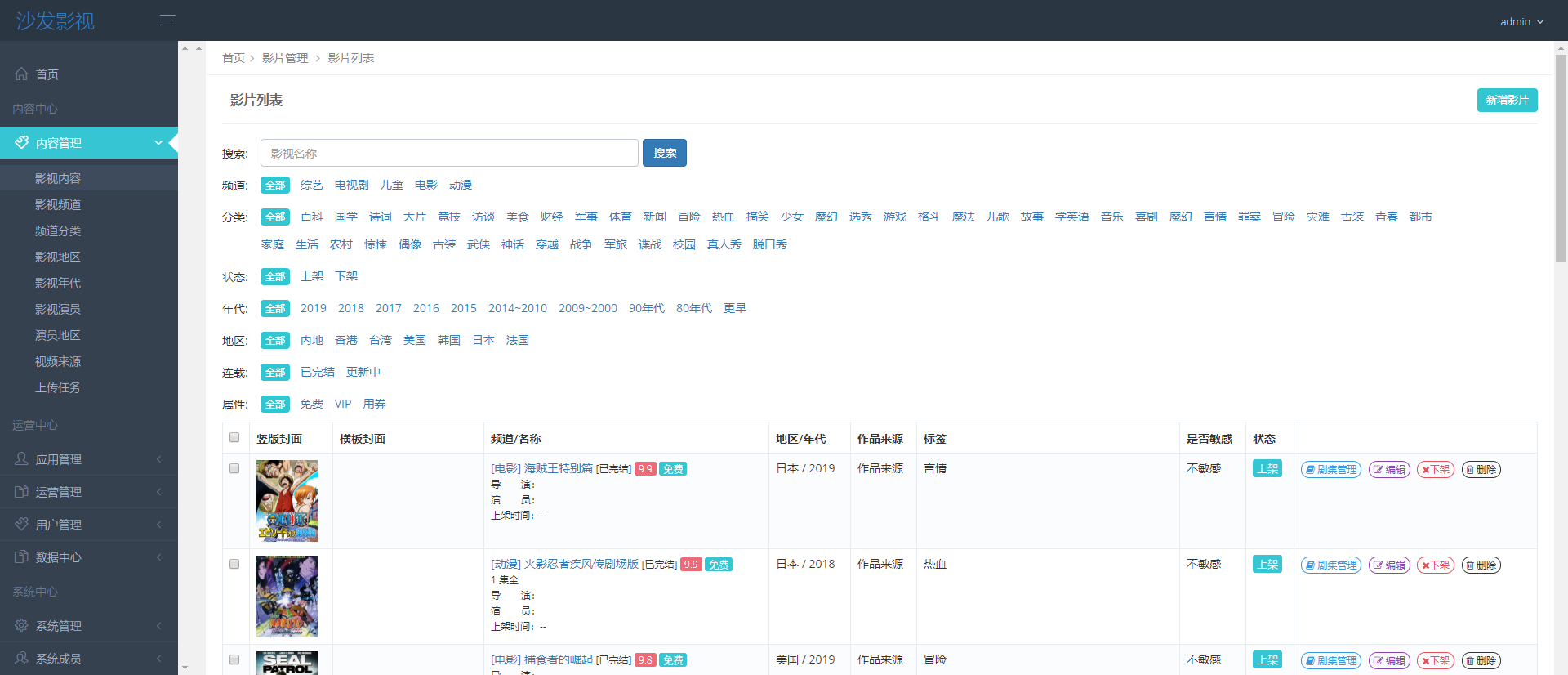Filter year by 2019

(313, 308)
